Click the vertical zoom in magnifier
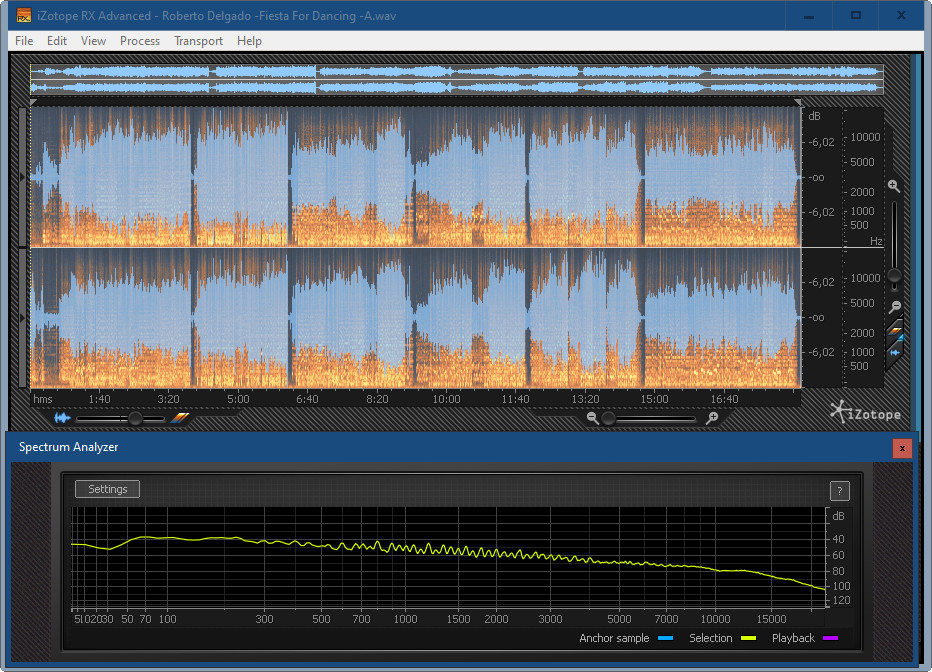This screenshot has width=932, height=672. point(893,186)
